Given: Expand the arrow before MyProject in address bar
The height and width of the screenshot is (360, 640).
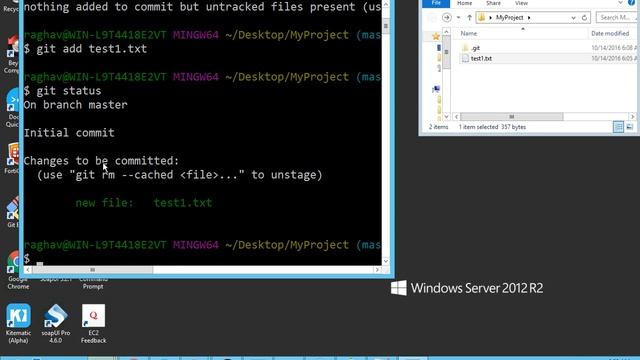Looking at the screenshot, I should (x=490, y=18).
